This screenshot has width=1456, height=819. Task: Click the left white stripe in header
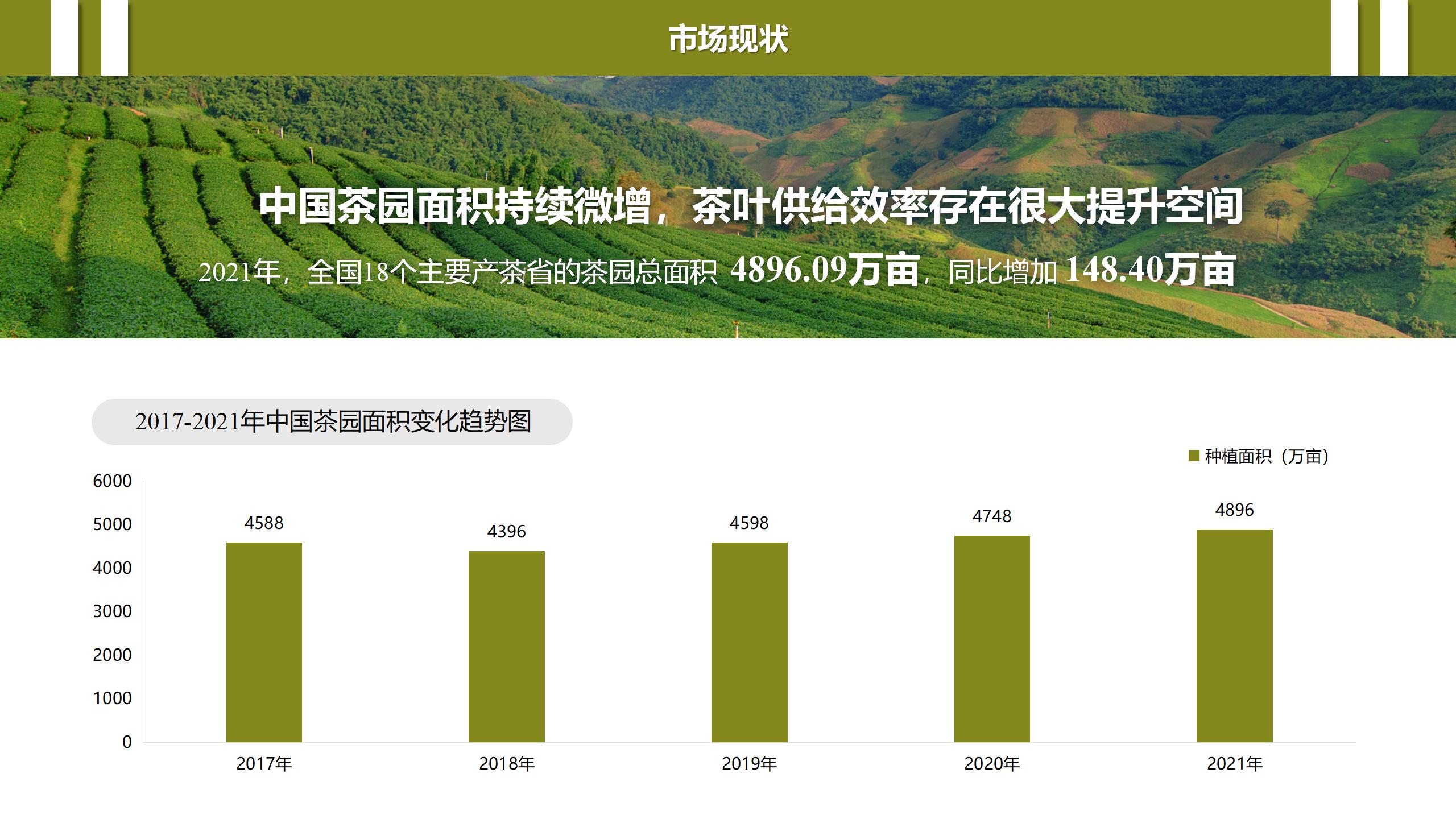point(65,38)
